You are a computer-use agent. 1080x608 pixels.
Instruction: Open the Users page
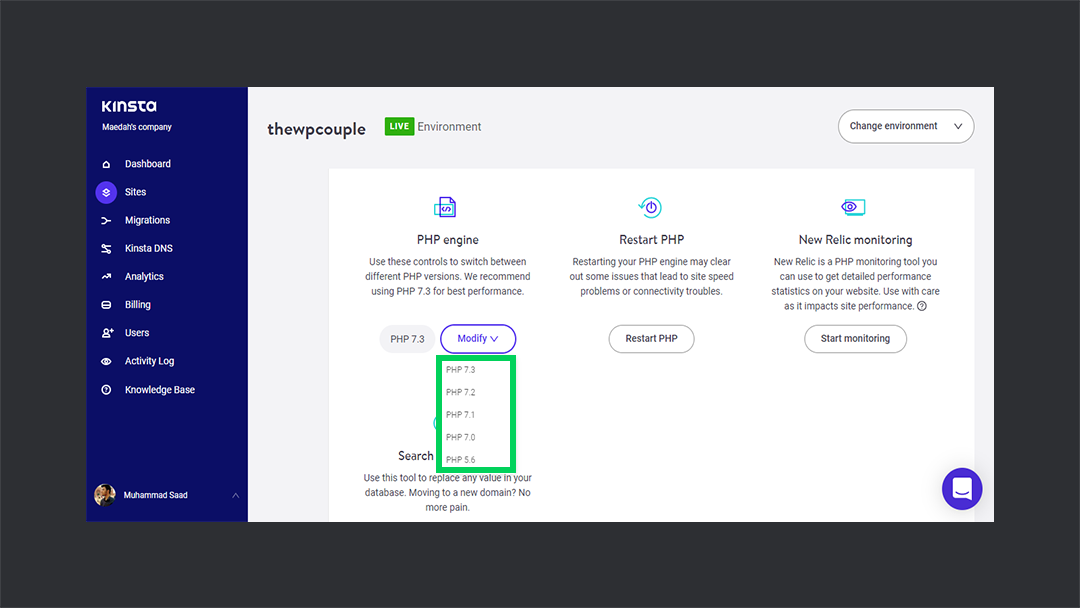click(136, 333)
